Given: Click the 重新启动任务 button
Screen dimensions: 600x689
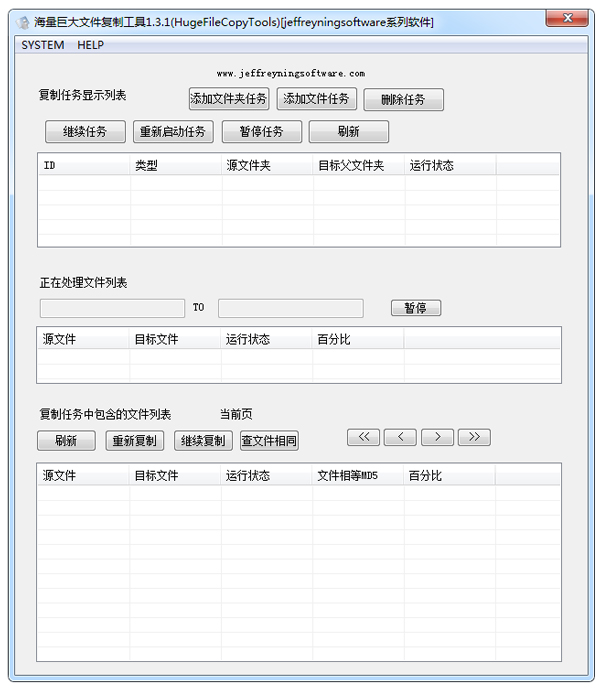Looking at the screenshot, I should 173,131.
